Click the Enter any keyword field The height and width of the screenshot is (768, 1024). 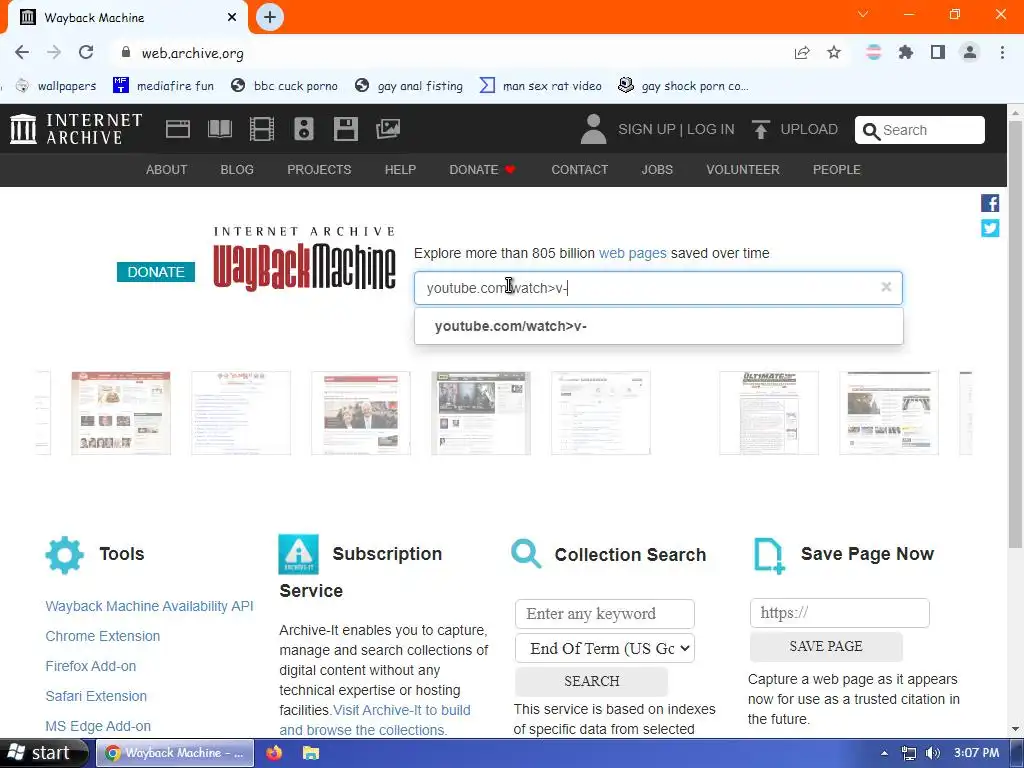click(605, 614)
